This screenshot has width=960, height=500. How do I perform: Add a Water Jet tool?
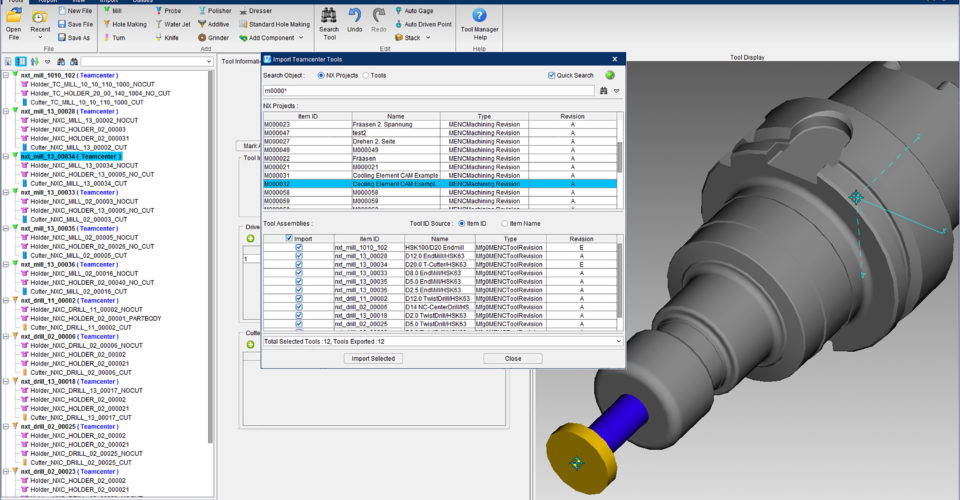point(173,24)
